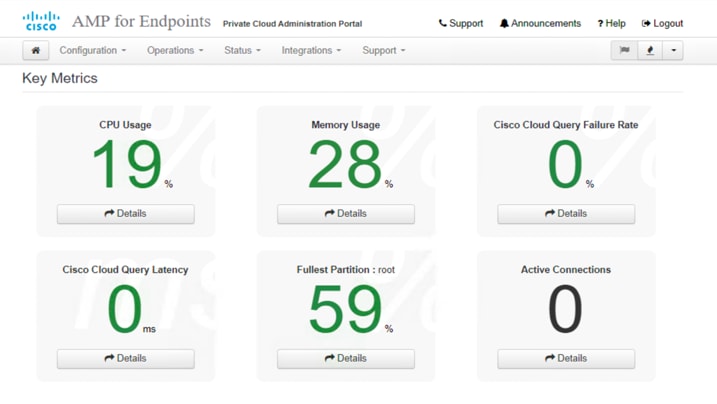Click the Cisco logo
Viewport: 717px width, 404px height.
[x=41, y=21]
